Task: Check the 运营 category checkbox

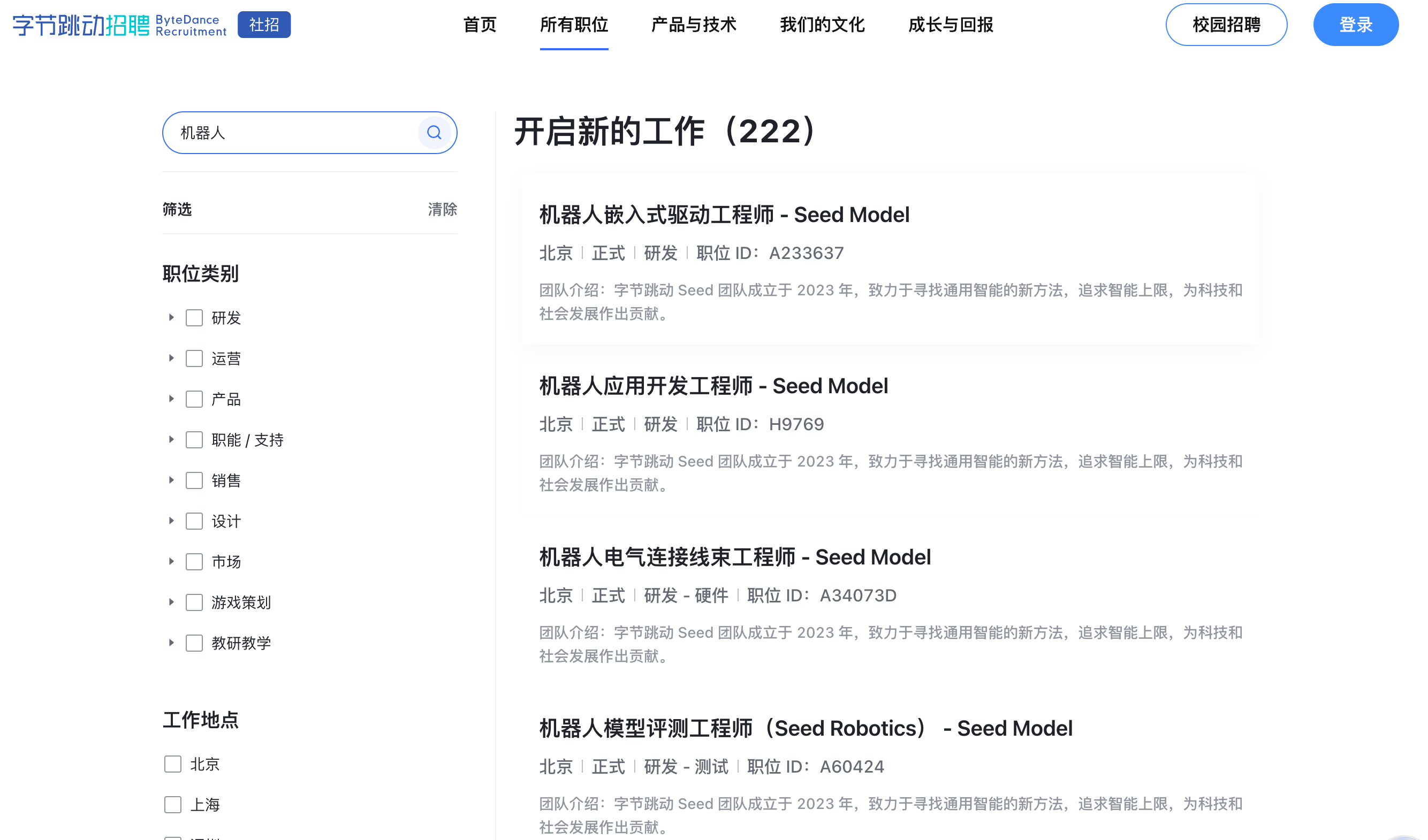Action: (x=194, y=358)
